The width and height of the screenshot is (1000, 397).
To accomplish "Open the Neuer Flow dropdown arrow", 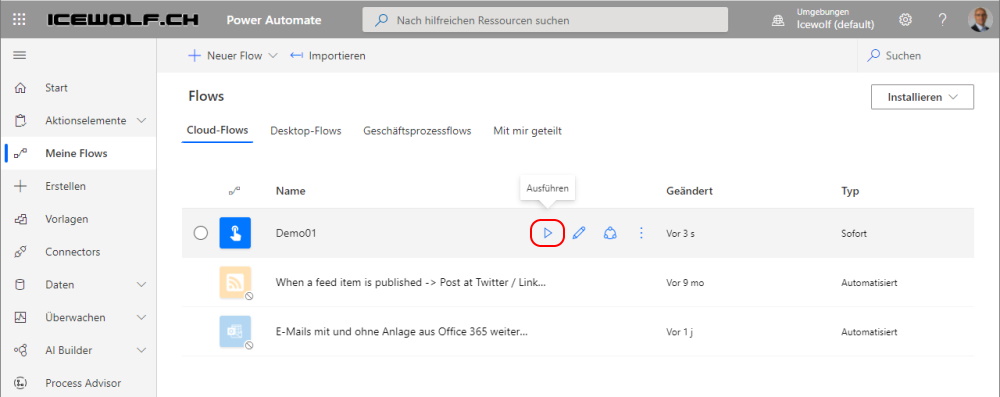I will 273,56.
